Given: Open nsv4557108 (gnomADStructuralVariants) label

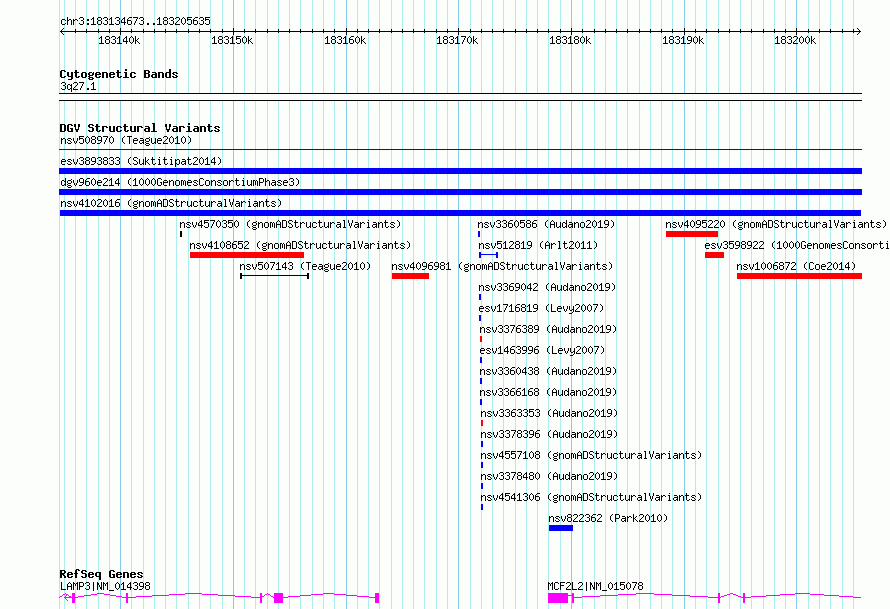Looking at the screenshot, I should (591, 455).
